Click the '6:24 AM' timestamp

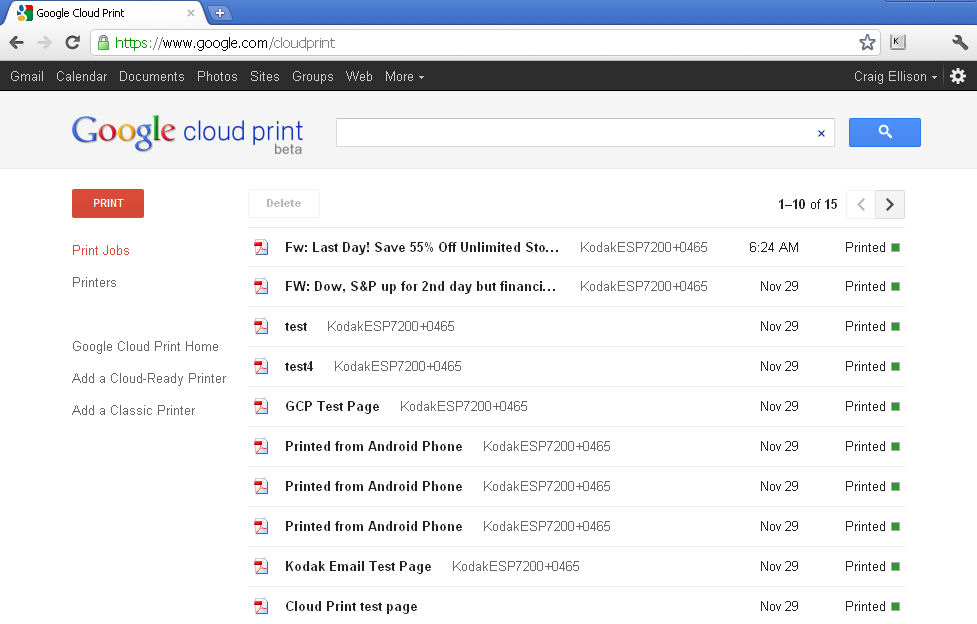(773, 247)
